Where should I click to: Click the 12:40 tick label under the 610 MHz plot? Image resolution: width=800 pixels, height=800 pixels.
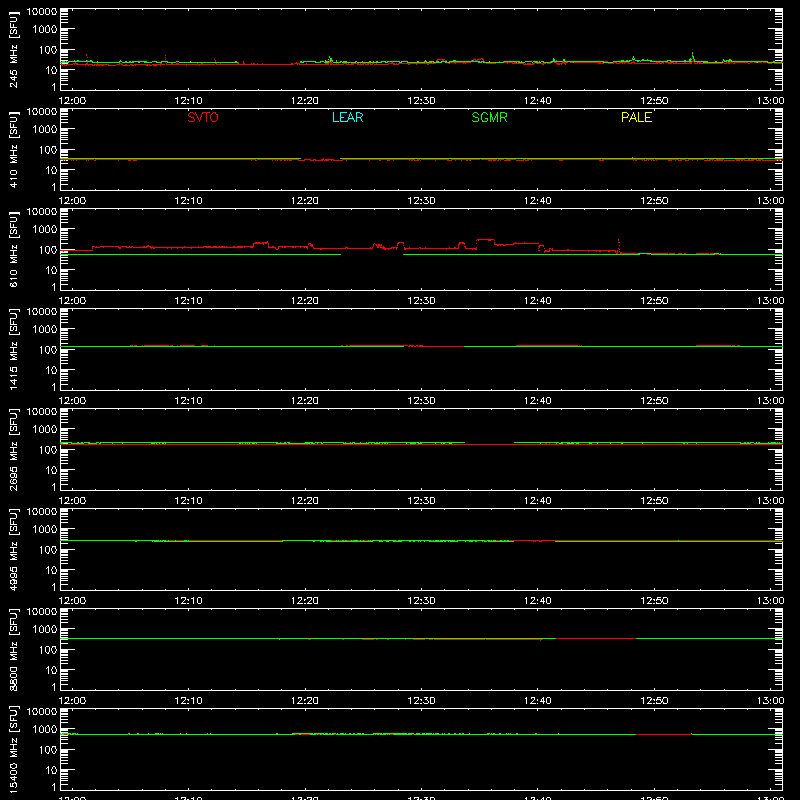pos(537,301)
